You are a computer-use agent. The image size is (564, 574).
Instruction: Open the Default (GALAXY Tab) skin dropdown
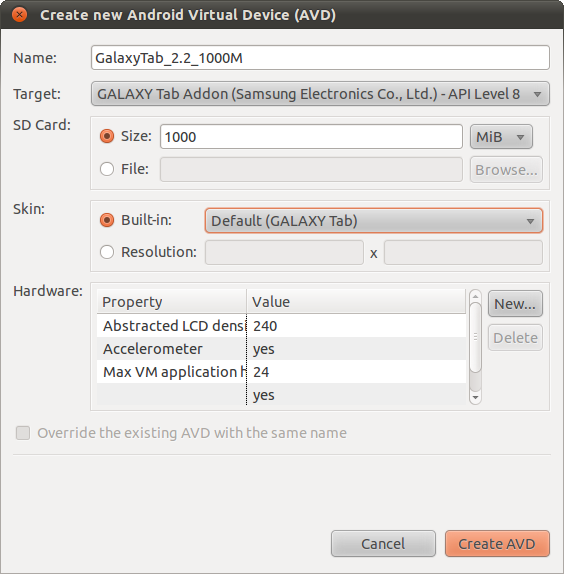click(x=374, y=221)
